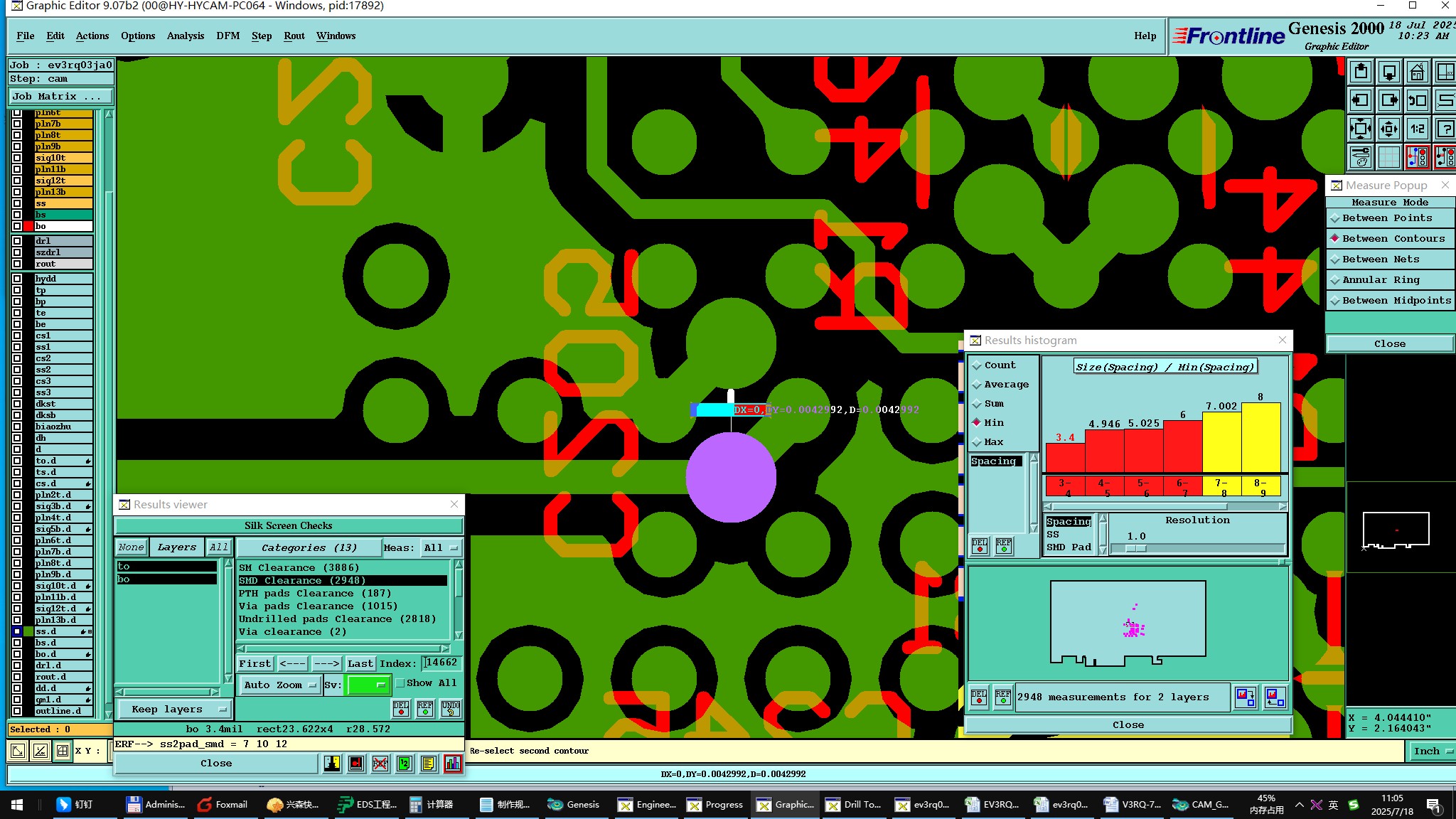
Task: Expand the Meas: All dropdown
Action: pos(441,548)
